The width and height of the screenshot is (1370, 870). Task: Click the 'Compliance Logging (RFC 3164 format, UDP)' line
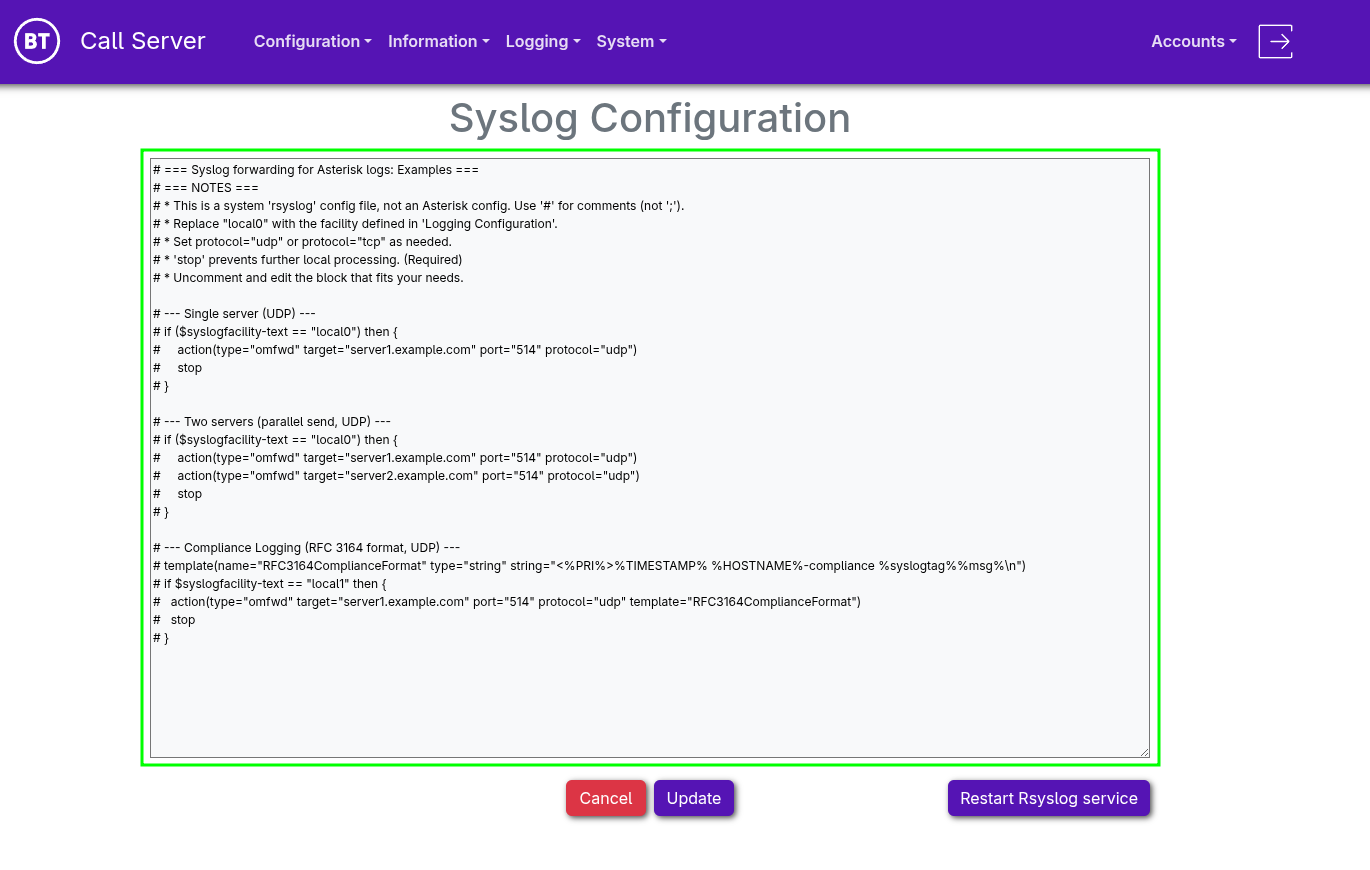pyautogui.click(x=306, y=548)
